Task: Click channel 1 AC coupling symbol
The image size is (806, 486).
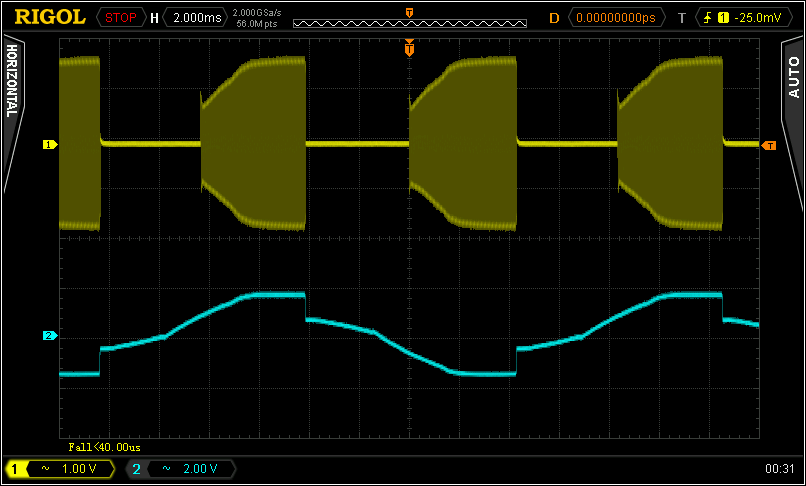Action: [46, 469]
